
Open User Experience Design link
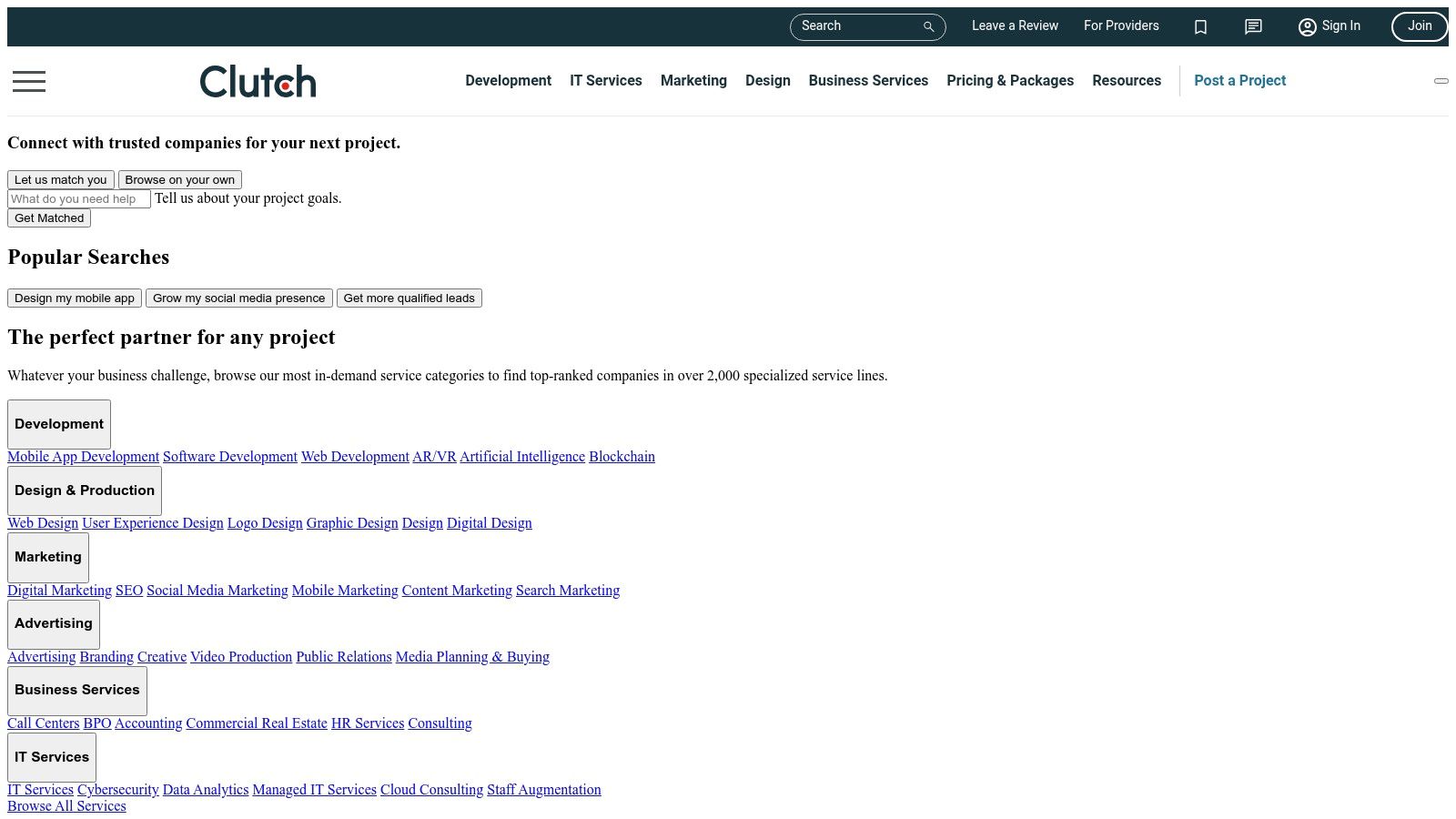click(153, 523)
